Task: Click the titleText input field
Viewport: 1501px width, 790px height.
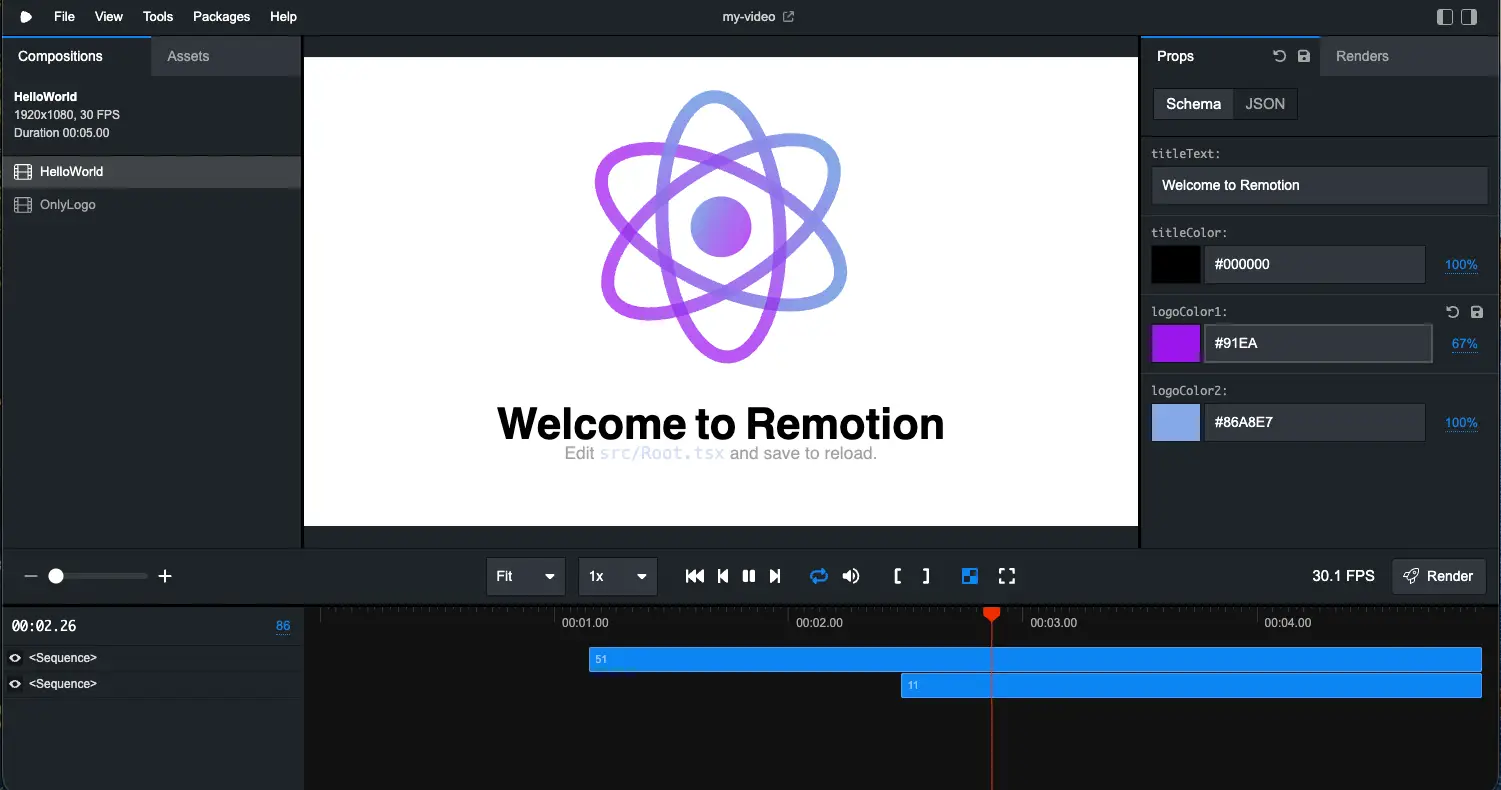Action: tap(1320, 185)
